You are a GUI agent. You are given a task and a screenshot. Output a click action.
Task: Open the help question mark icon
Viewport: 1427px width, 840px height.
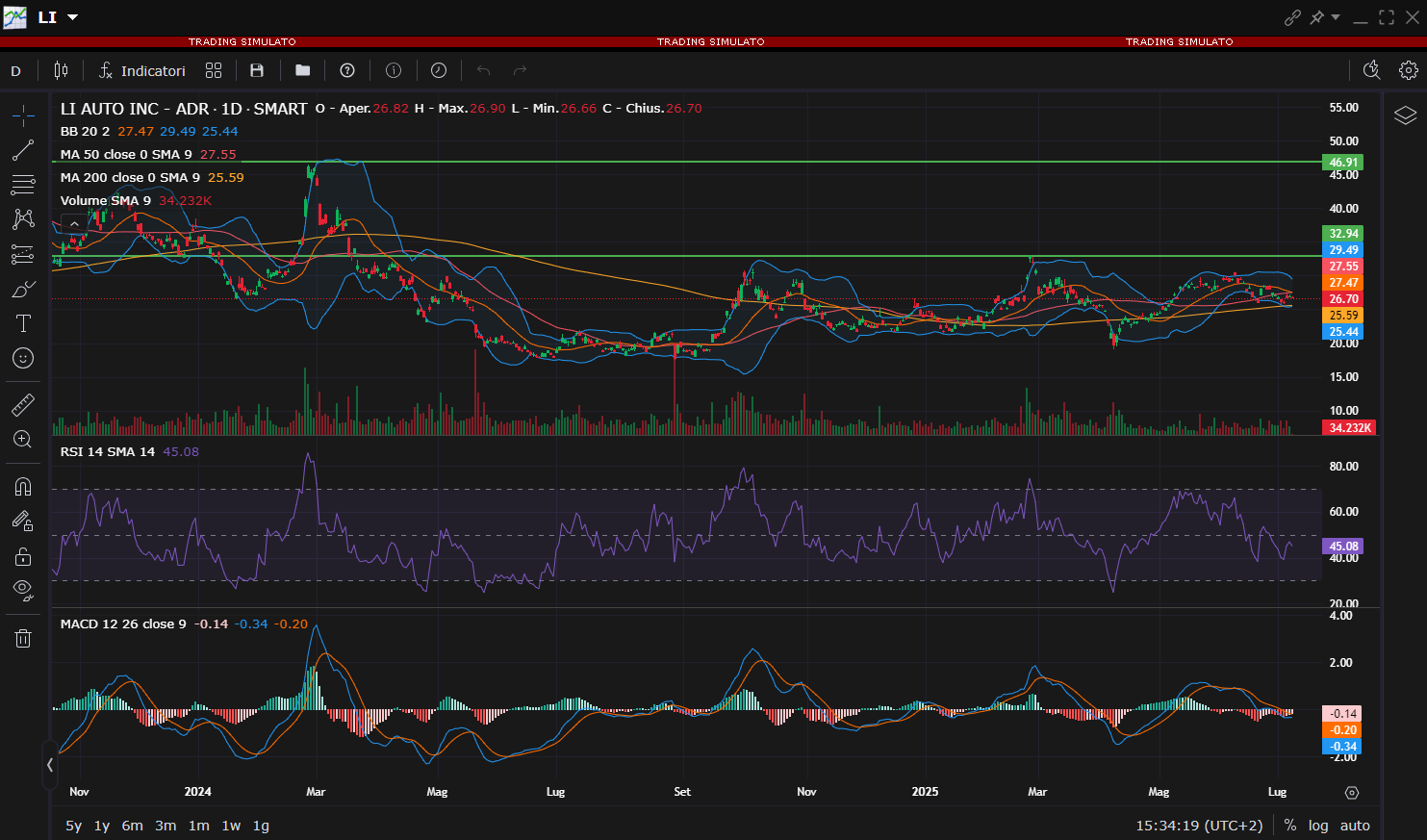(x=347, y=70)
